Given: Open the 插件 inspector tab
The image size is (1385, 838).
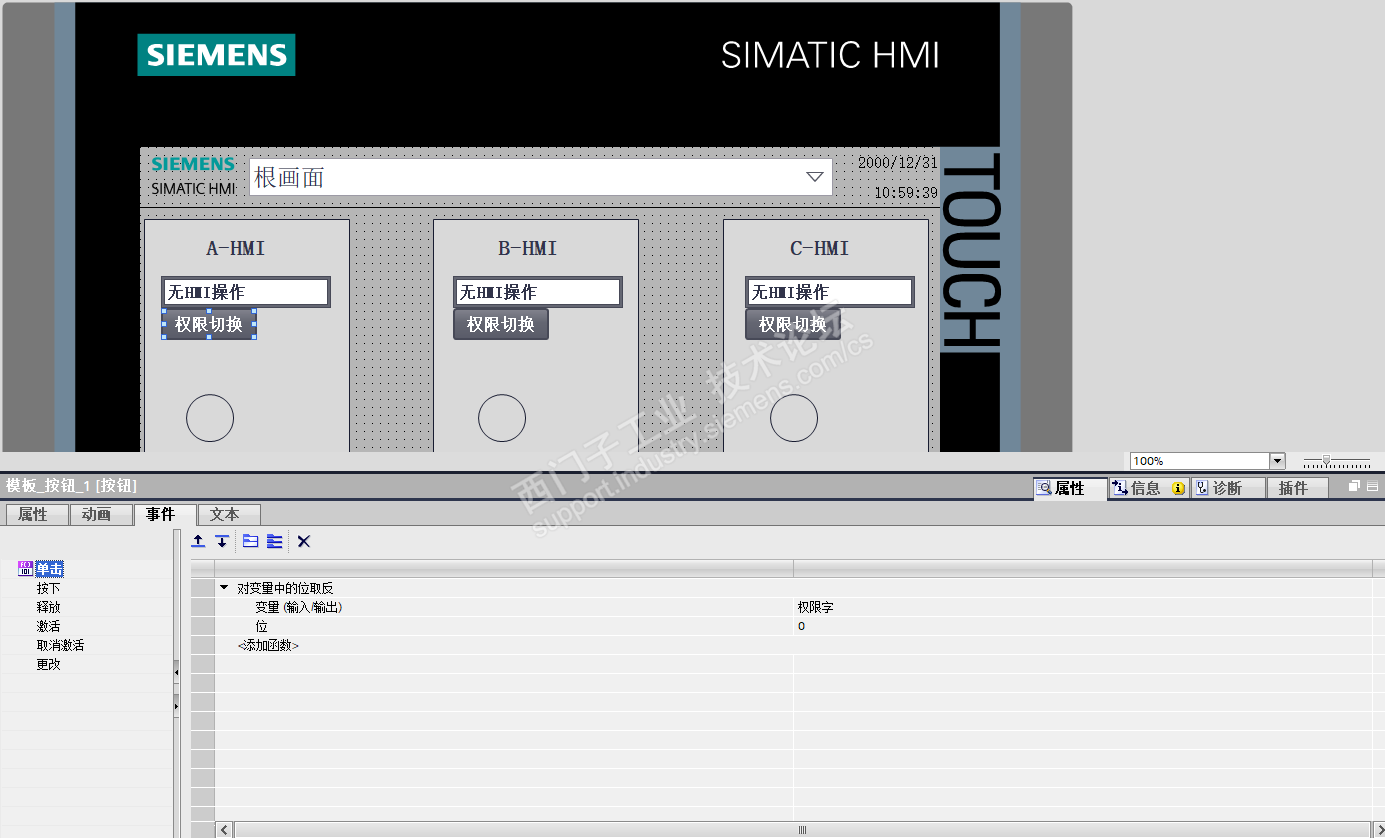Looking at the screenshot, I should tap(1297, 488).
